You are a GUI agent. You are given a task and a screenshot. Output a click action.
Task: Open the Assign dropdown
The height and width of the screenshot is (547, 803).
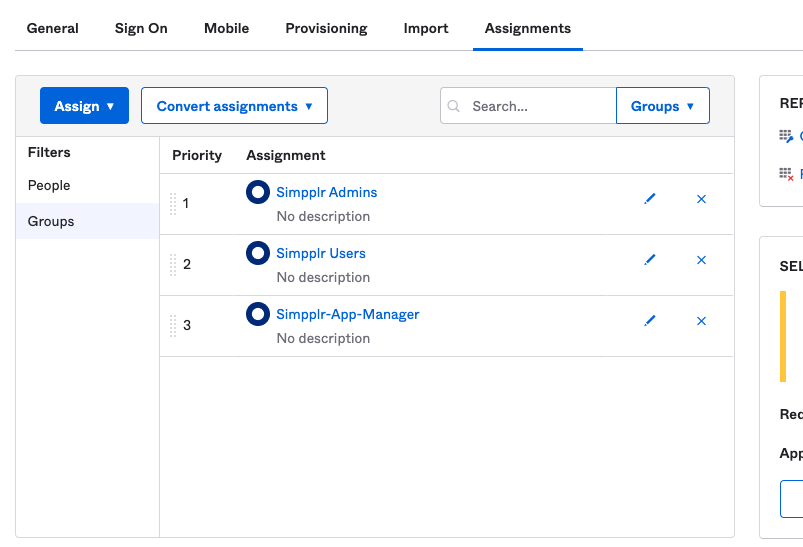coord(84,106)
